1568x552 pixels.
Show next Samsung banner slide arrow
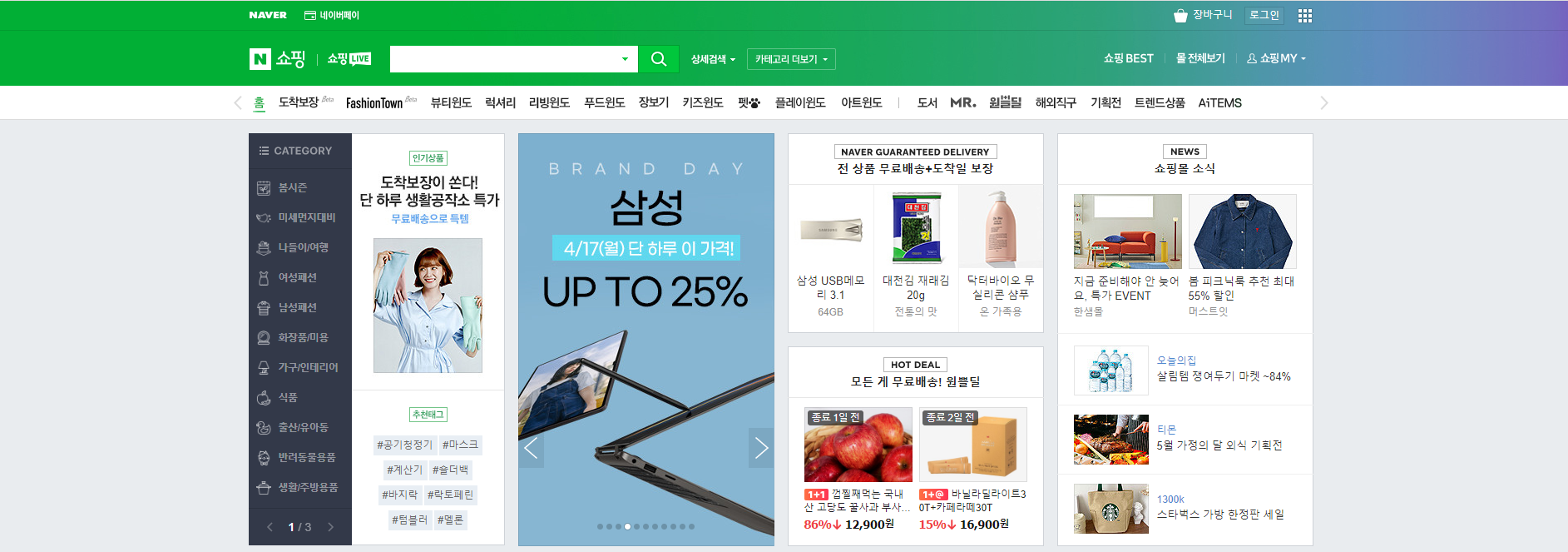pos(761,448)
